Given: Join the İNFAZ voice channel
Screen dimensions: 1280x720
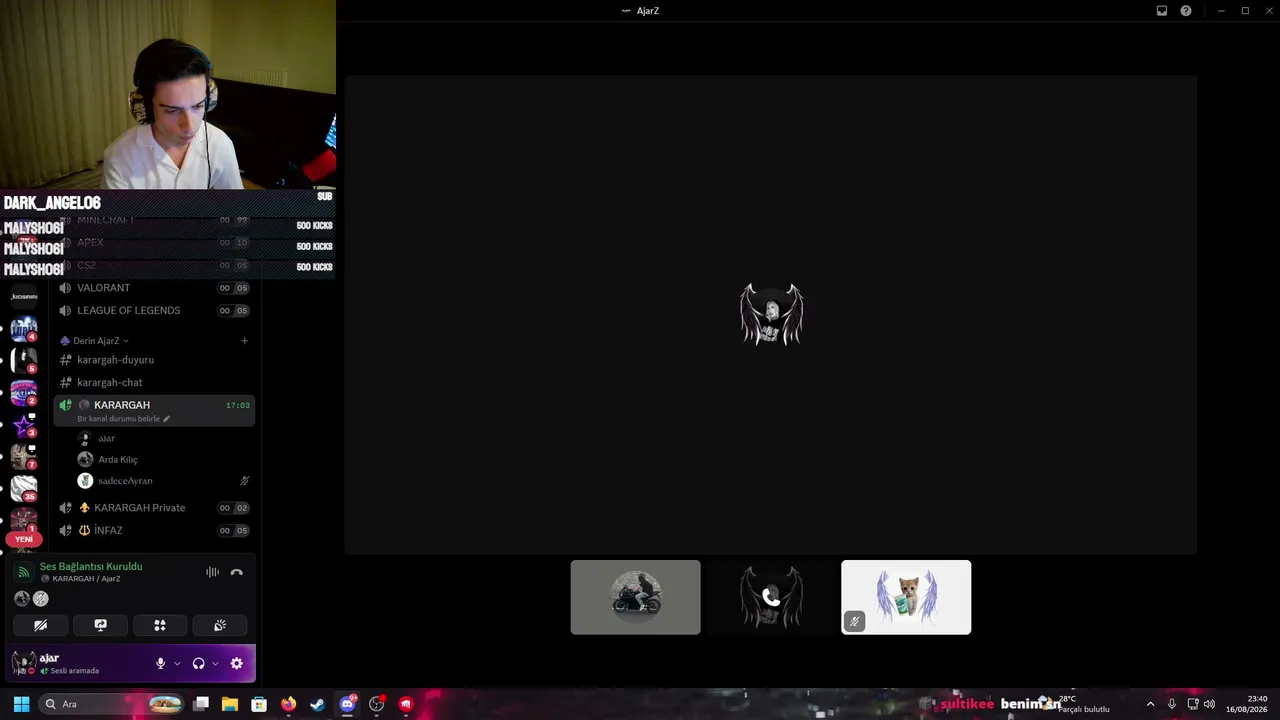Looking at the screenshot, I should [x=155, y=531].
